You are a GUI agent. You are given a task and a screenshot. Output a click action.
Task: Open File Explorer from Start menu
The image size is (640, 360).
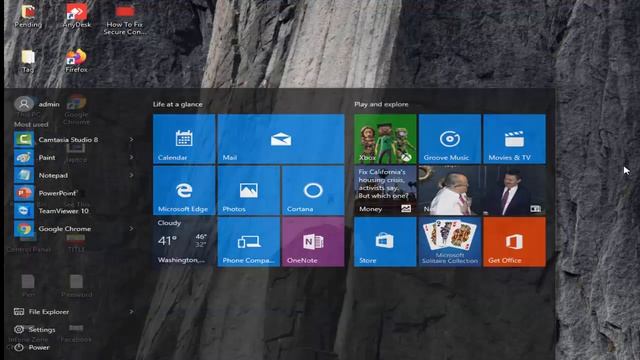coord(75,312)
